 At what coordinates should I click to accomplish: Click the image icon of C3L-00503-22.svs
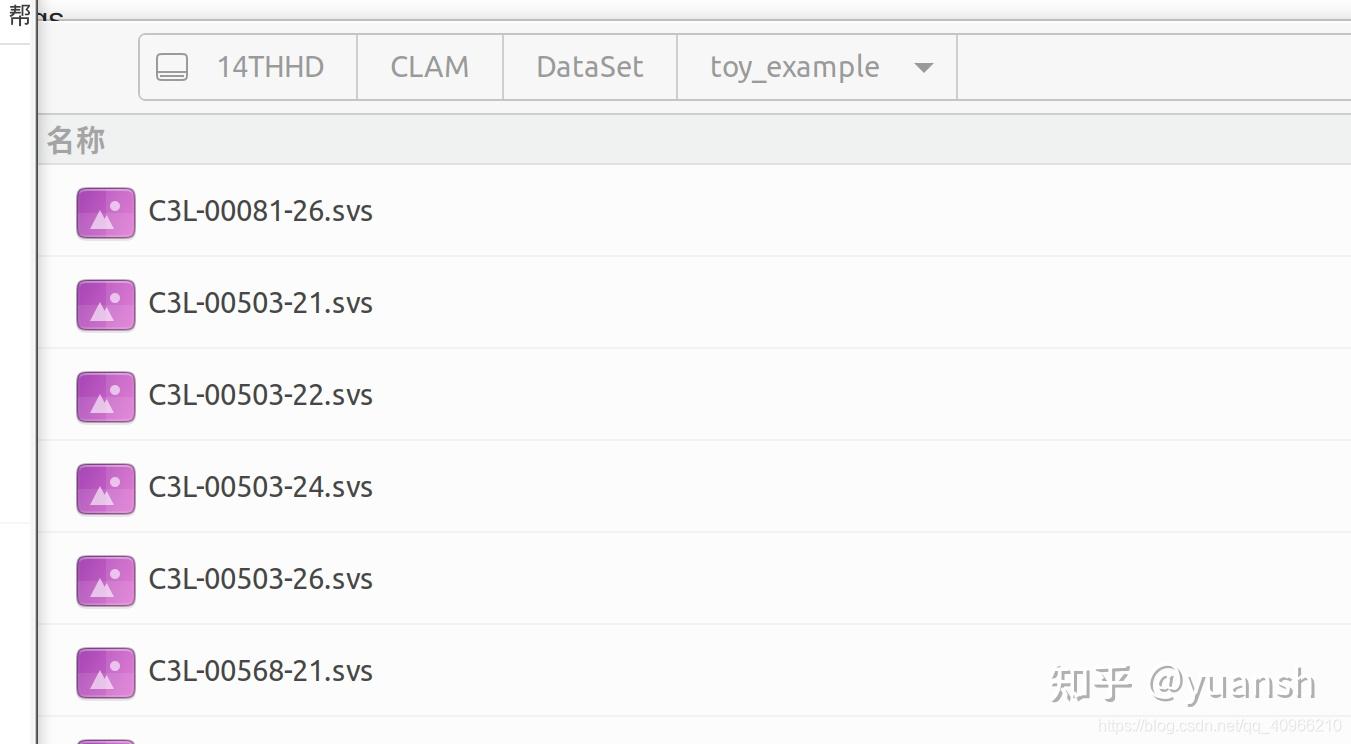105,396
